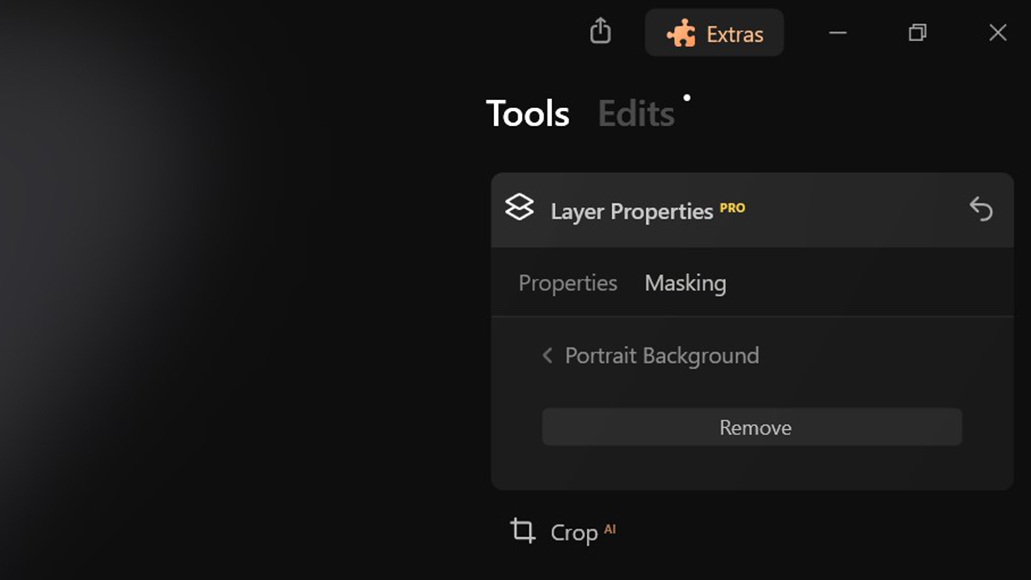The width and height of the screenshot is (1031, 580).
Task: Select the Masking sub-tab
Action: point(685,283)
